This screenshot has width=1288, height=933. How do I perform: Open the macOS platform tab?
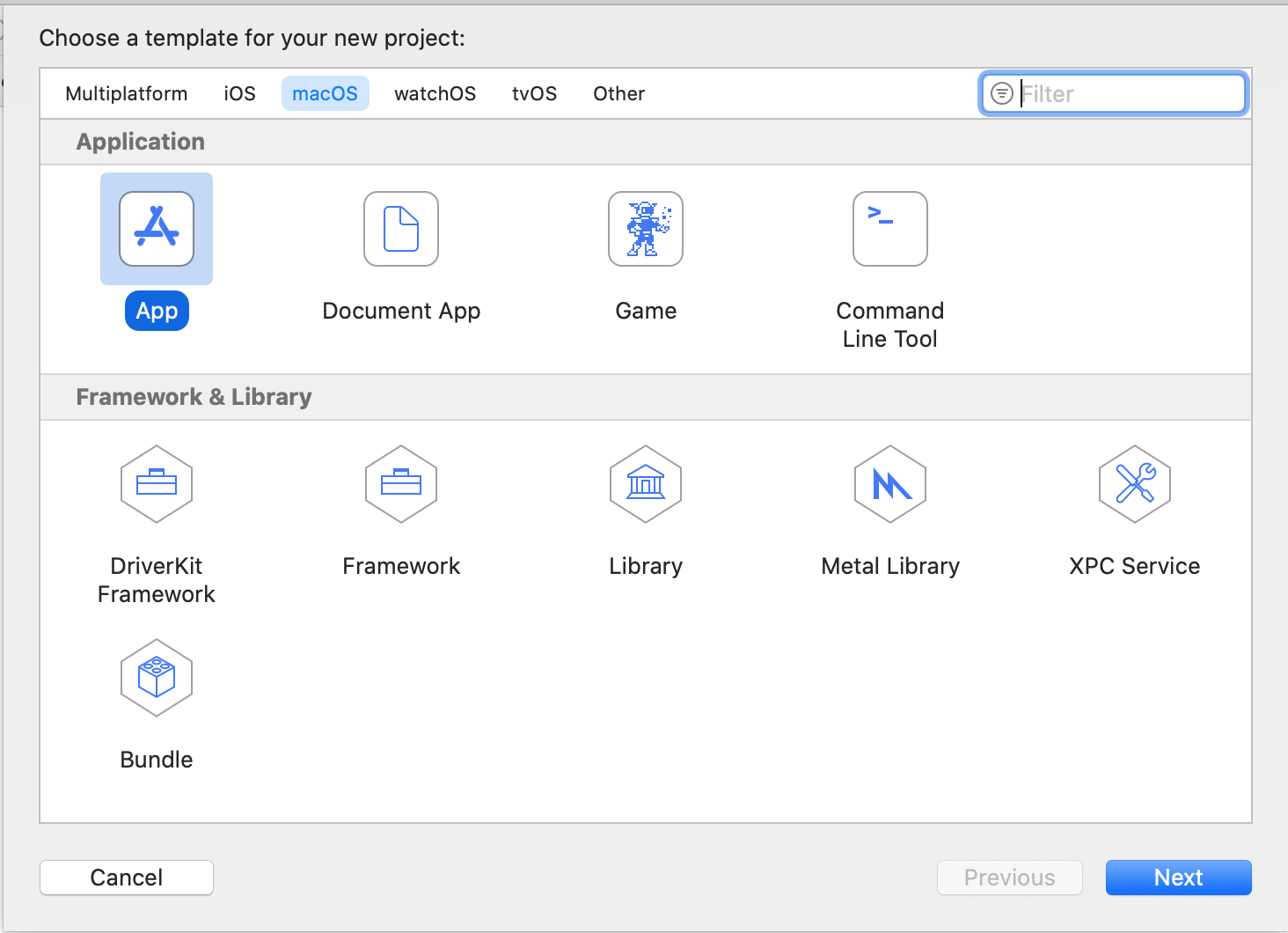click(326, 93)
